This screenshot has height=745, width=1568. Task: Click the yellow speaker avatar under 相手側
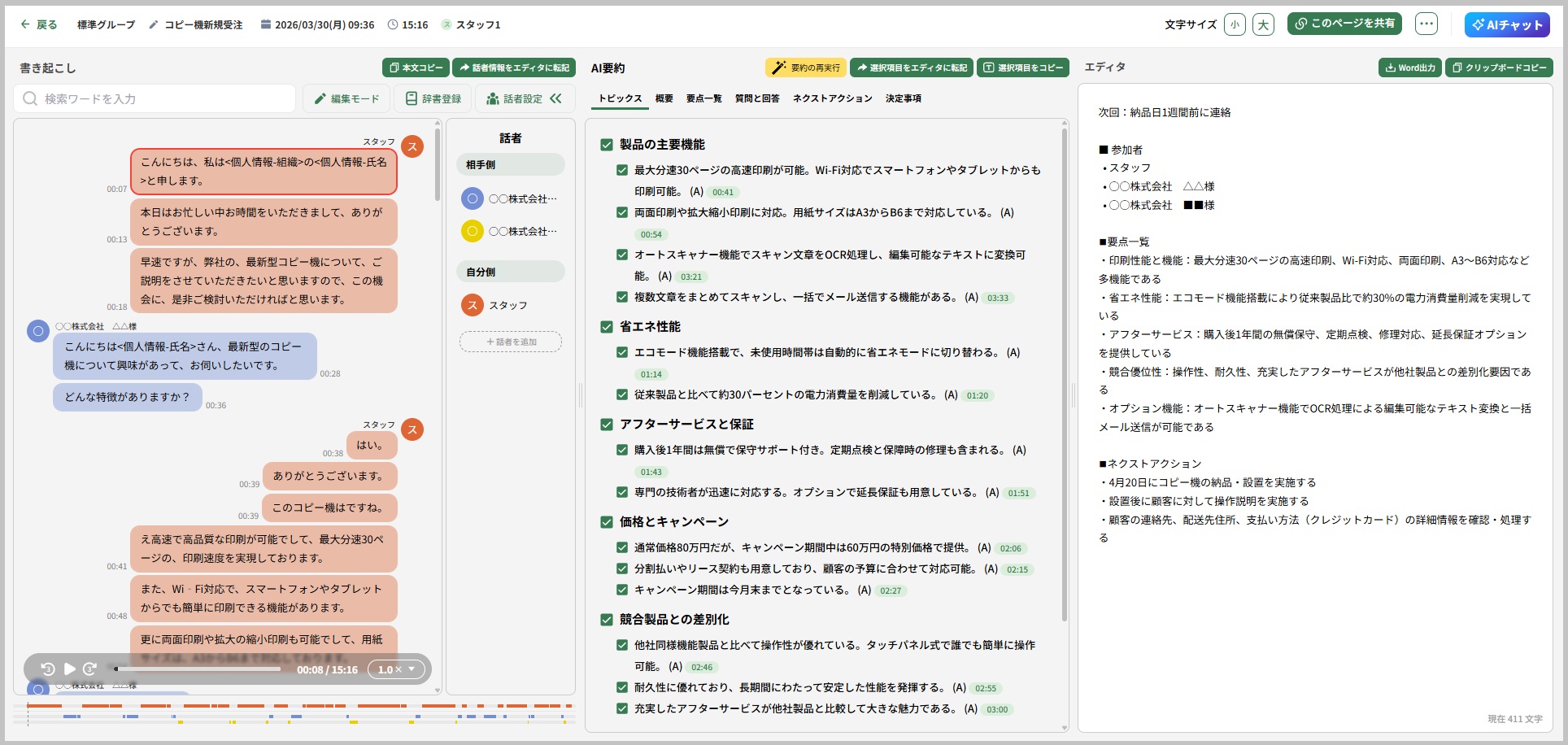pyautogui.click(x=473, y=231)
